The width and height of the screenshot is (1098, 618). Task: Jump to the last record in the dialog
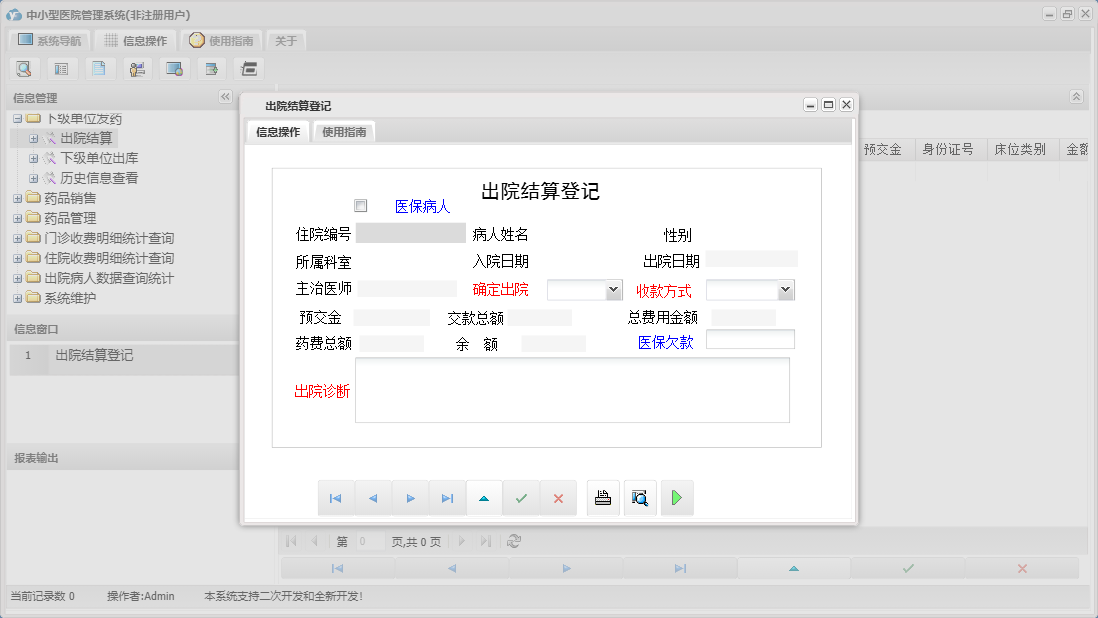[x=447, y=497]
